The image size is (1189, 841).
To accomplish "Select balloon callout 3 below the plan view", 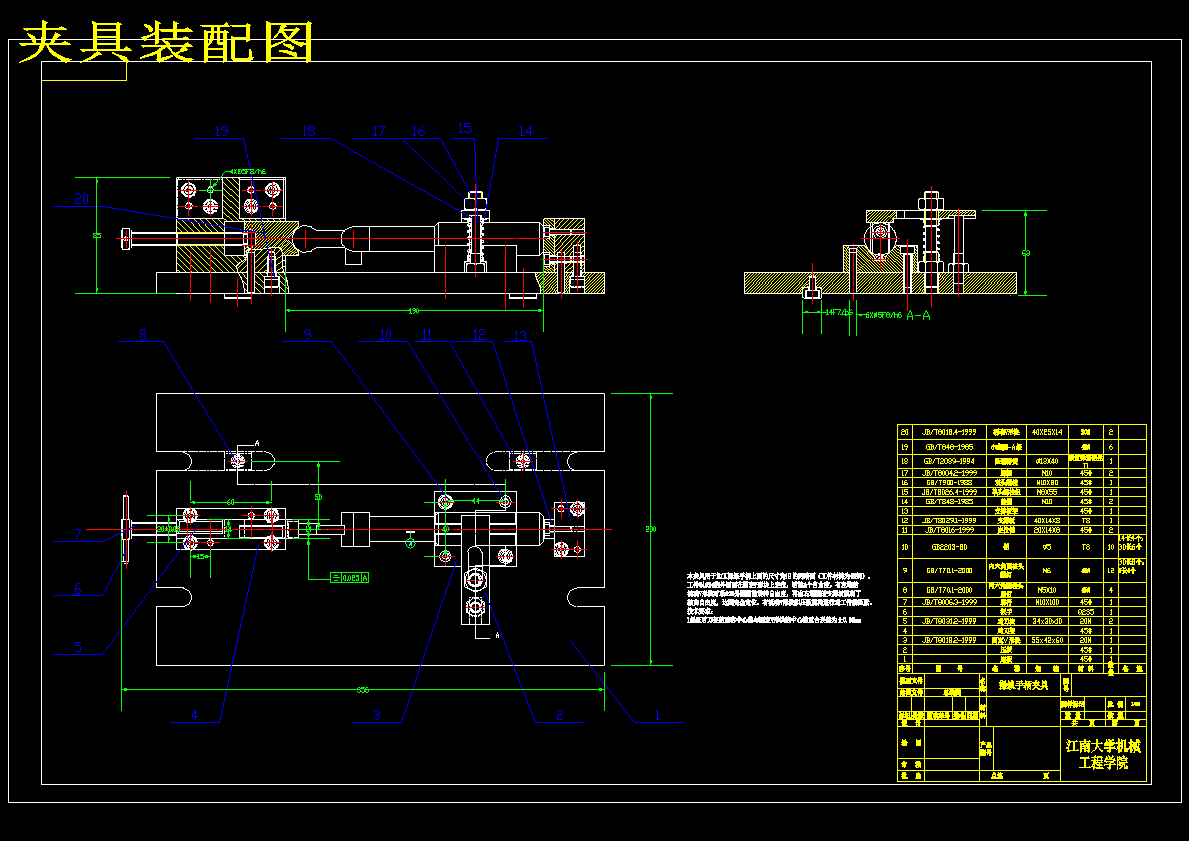I will [377, 715].
